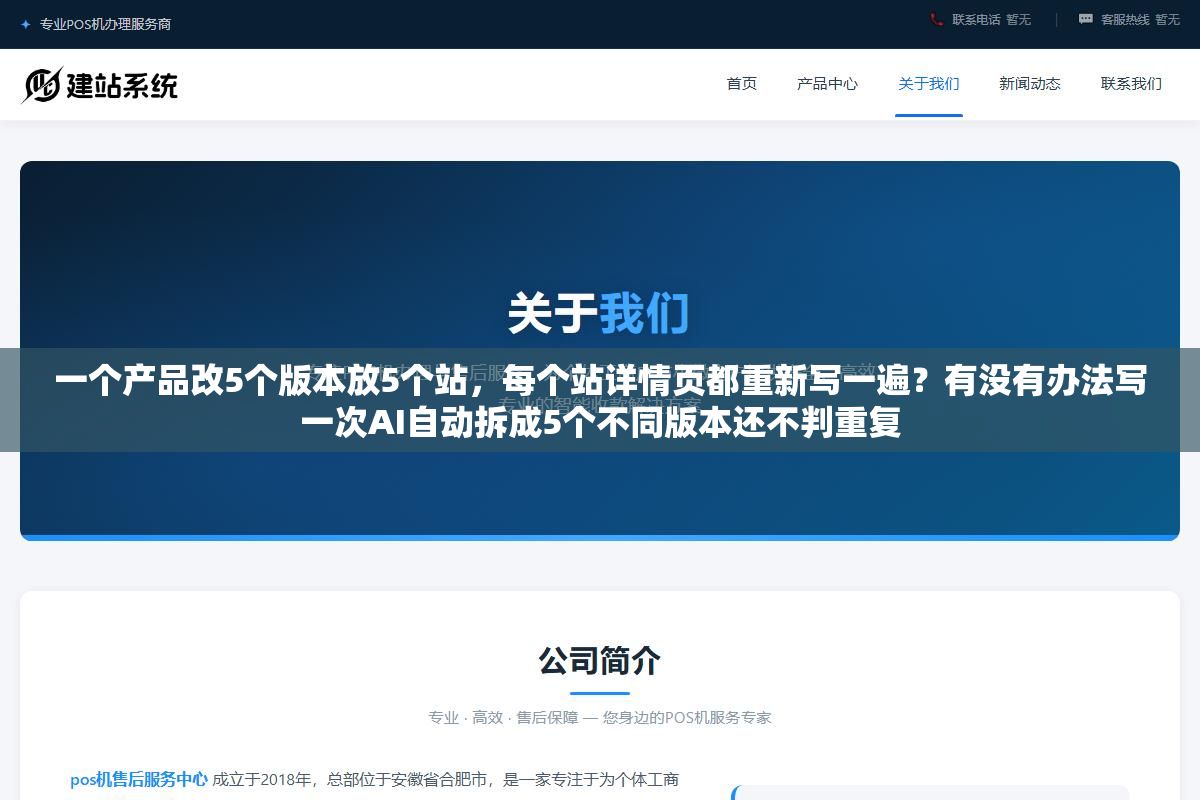1200x800 pixels.
Task: Click the 专业POS机办理服务商 text
Action: point(105,24)
